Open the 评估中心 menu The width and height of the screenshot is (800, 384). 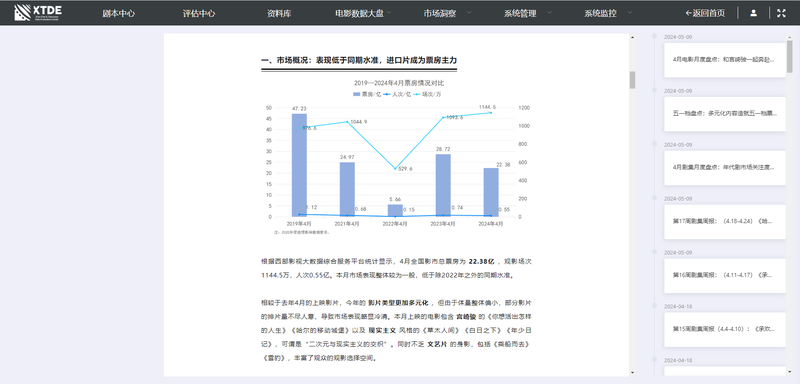199,14
